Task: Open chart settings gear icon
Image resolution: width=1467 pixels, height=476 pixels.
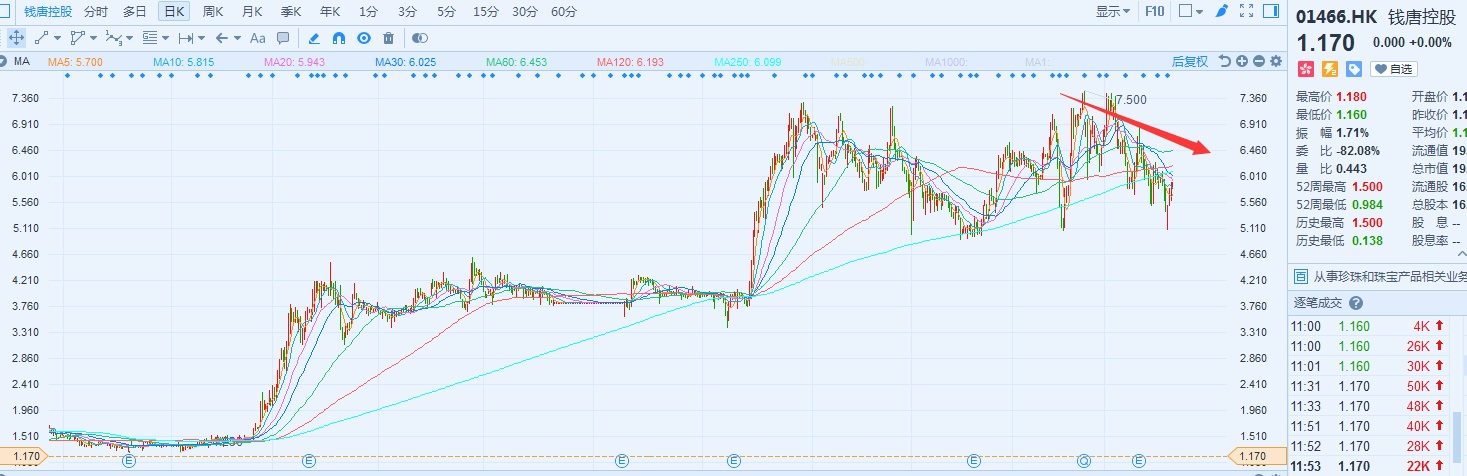Action: [x=1276, y=62]
